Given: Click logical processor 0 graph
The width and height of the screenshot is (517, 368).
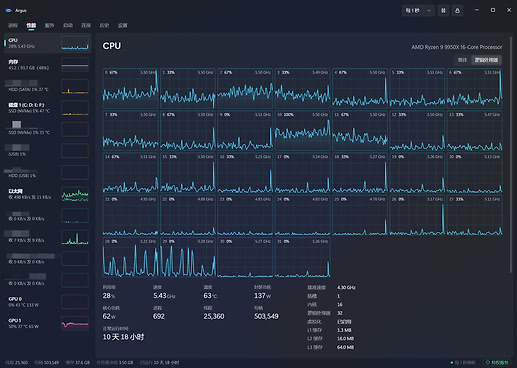Looking at the screenshot, I should tap(130, 88).
